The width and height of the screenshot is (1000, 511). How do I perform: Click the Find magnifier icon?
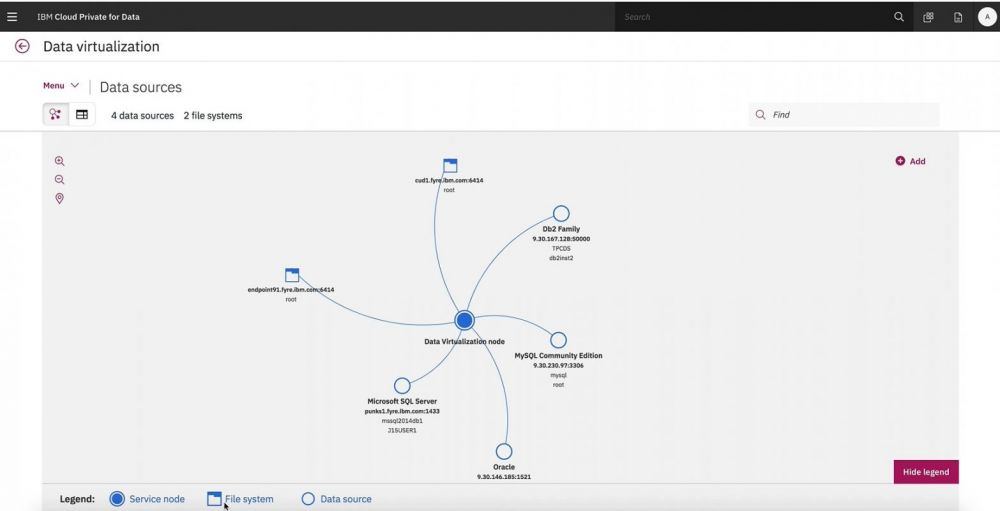[x=760, y=115]
